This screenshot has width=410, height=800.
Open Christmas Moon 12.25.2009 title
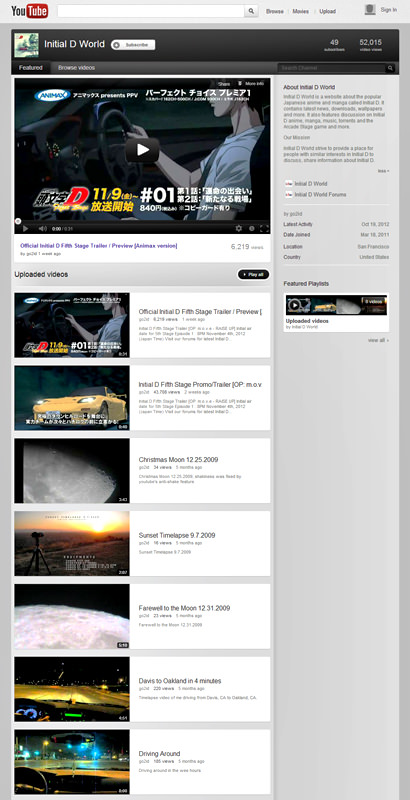tap(178, 460)
